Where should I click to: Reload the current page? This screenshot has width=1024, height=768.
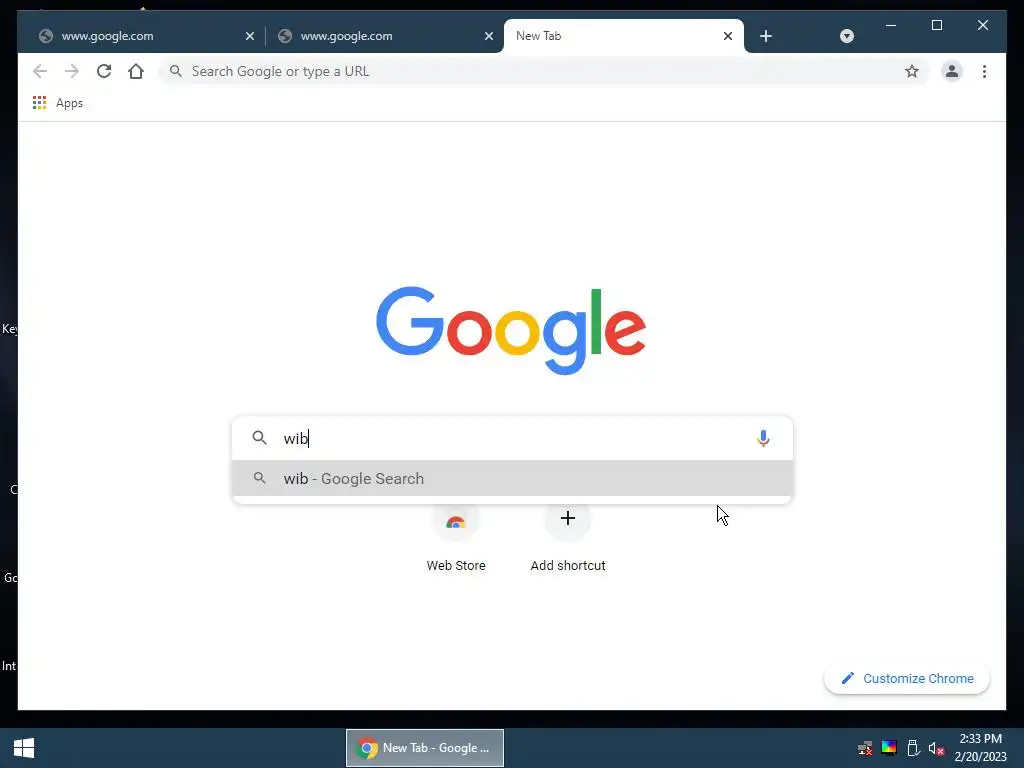[104, 71]
